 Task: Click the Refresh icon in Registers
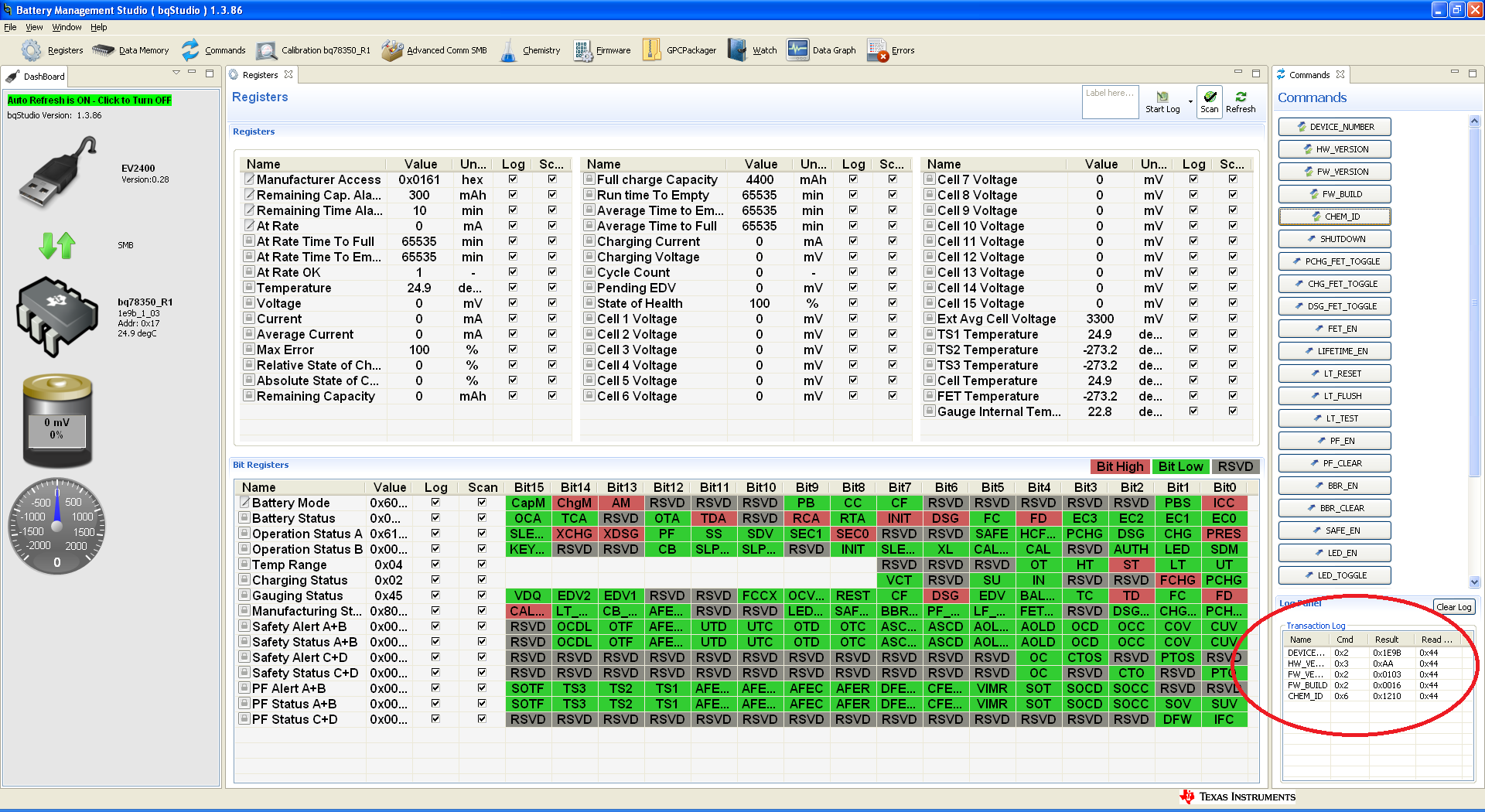point(1241,101)
